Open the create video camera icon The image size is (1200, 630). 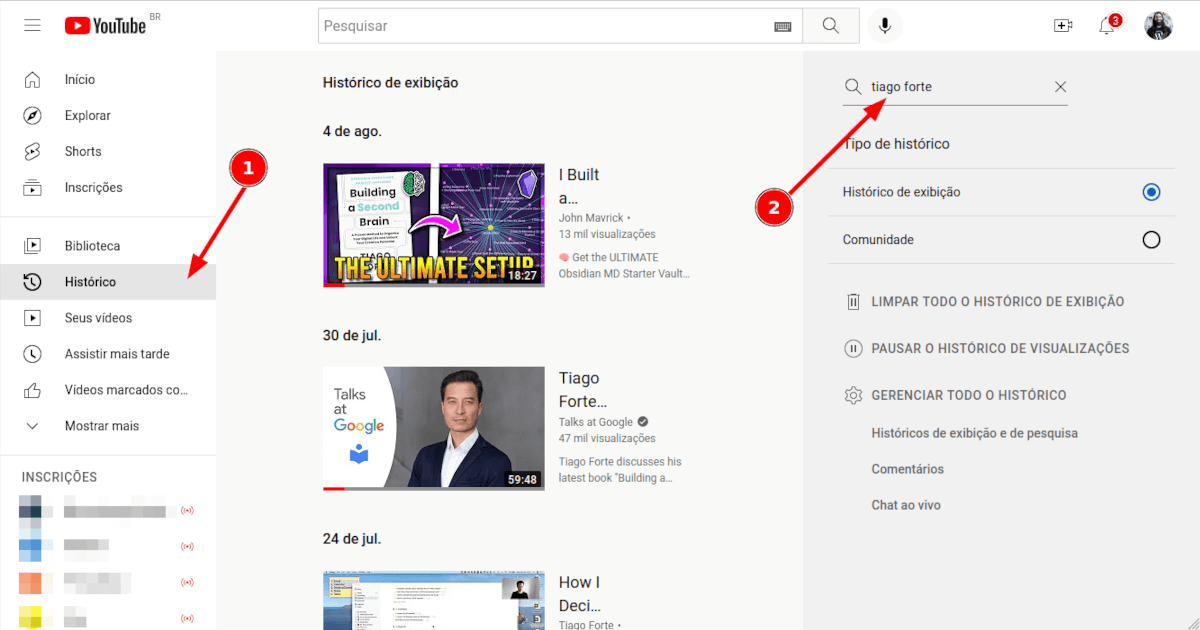(1063, 26)
